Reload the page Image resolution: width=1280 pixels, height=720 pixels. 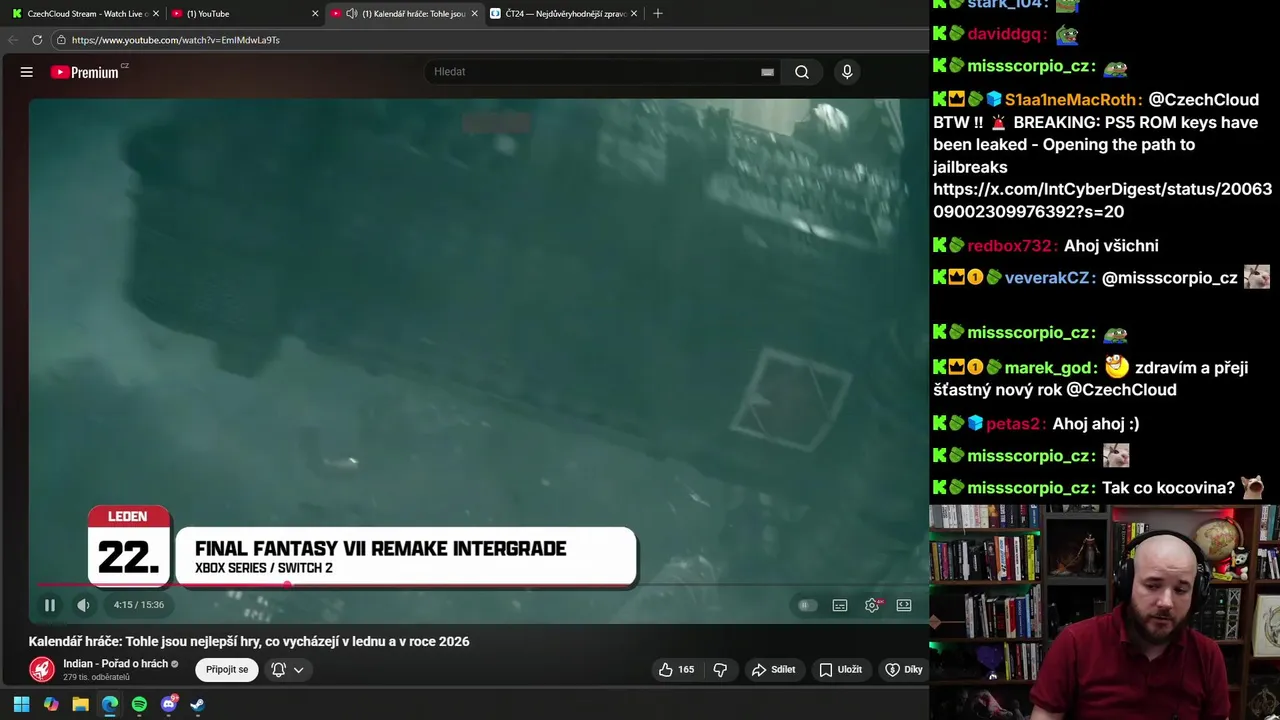click(37, 40)
